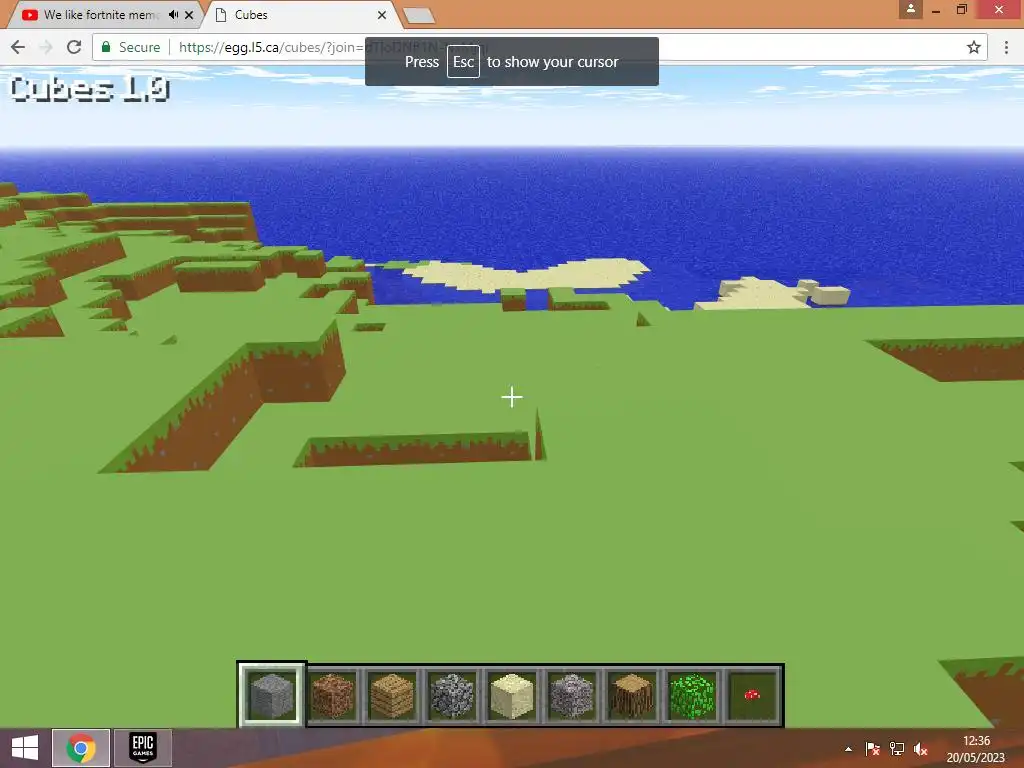Image resolution: width=1024 pixels, height=768 pixels.
Task: Open a new browser tab
Action: pyautogui.click(x=419, y=16)
